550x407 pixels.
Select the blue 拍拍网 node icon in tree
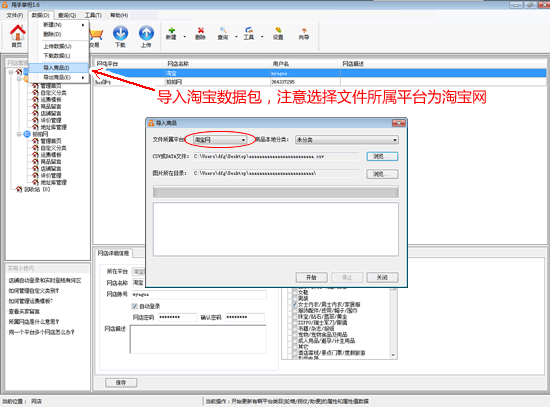pos(27,134)
